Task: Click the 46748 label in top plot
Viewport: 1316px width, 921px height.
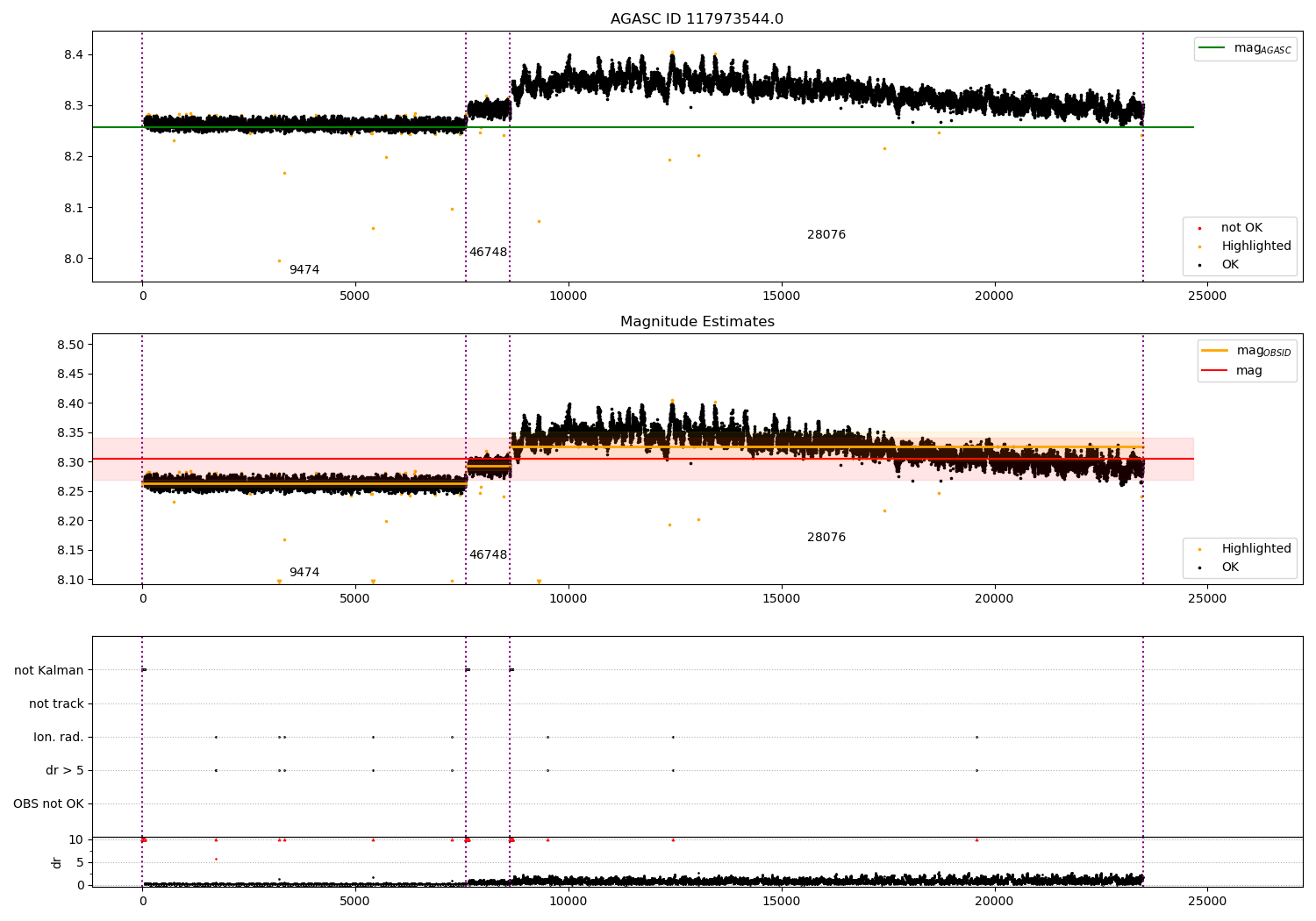Action: (488, 253)
